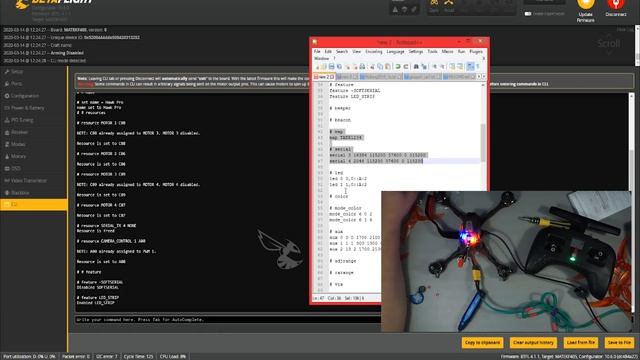The width and height of the screenshot is (640, 360).
Task: Open the Blackbox tab in sidebar
Action: coord(33,193)
